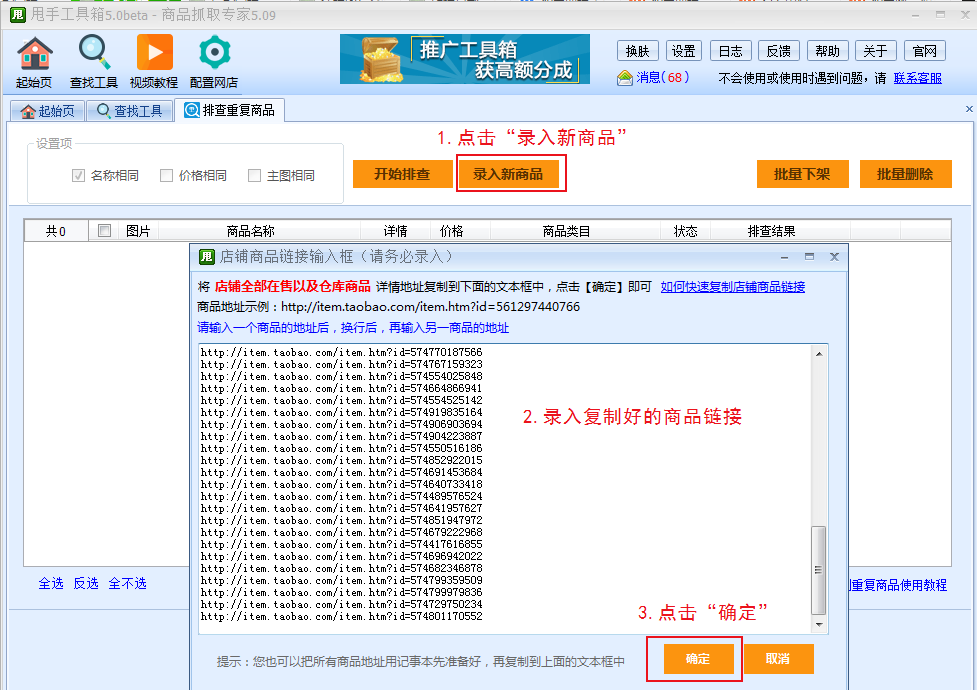Switch to the 查找工具 tab
The image size is (977, 690).
click(x=130, y=111)
